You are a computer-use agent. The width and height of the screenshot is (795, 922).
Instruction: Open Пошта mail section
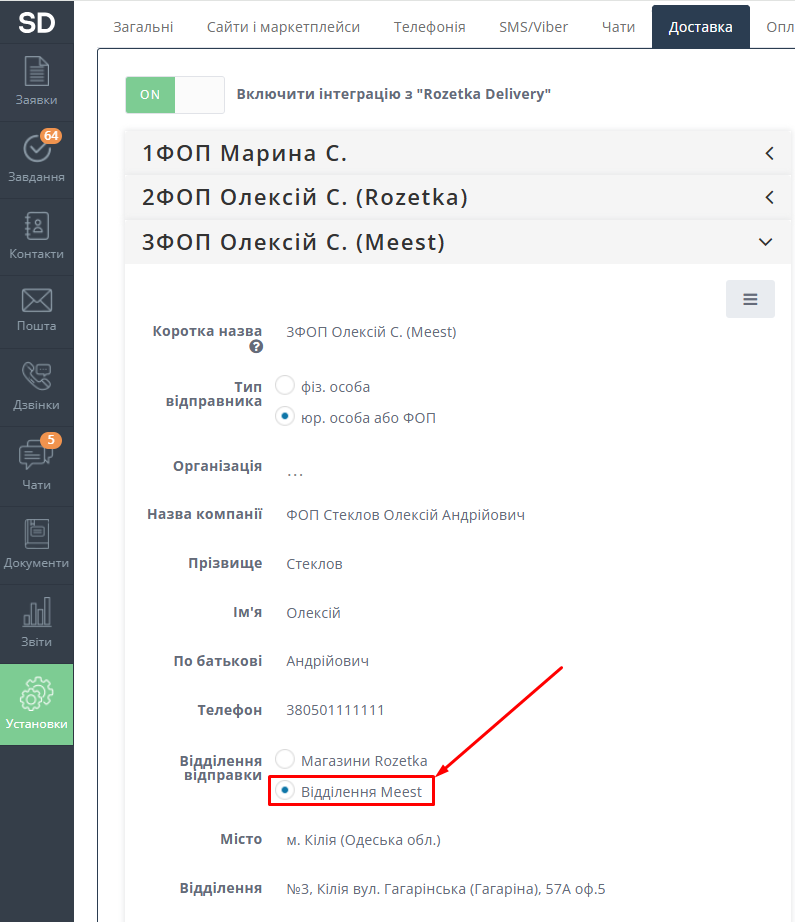coord(36,310)
